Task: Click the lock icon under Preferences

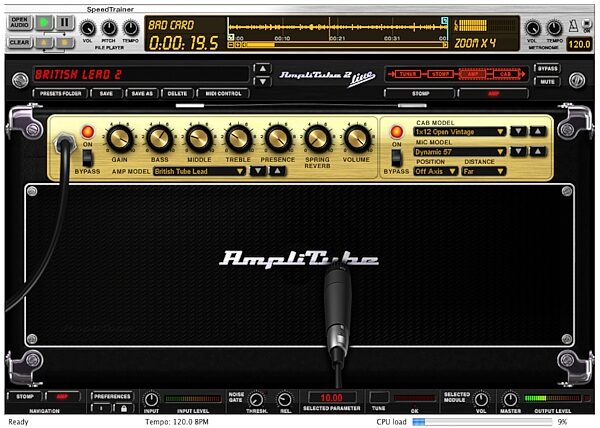Action: (x=124, y=408)
